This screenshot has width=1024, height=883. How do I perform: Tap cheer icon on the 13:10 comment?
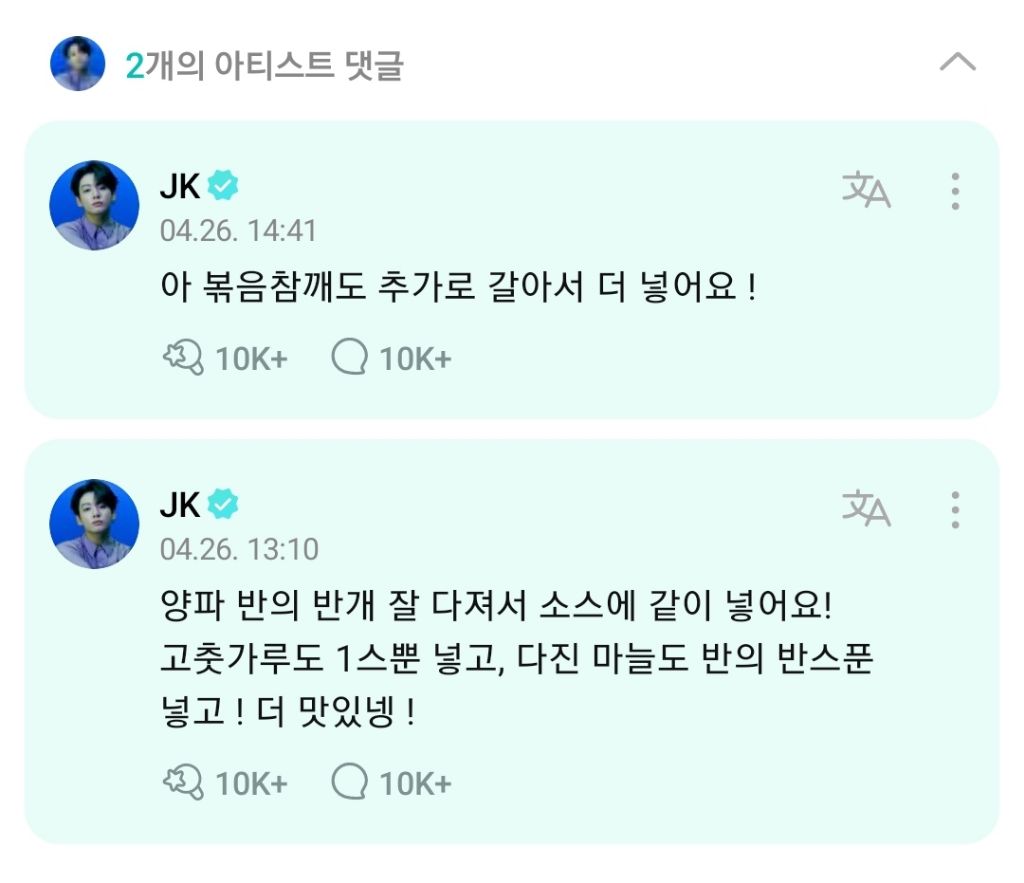pos(182,782)
